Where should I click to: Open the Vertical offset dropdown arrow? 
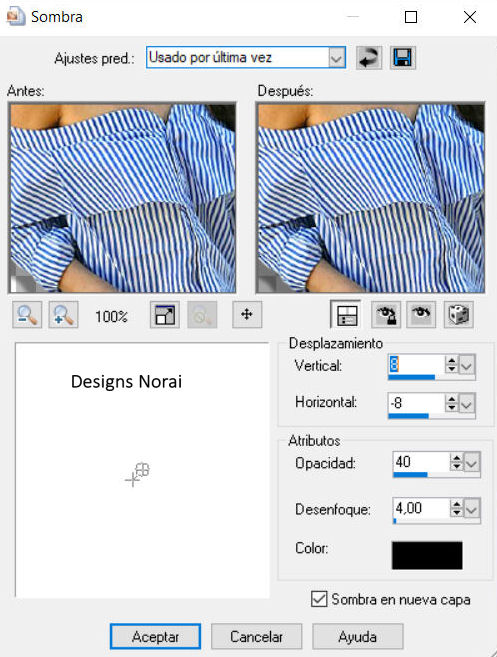(x=467, y=365)
